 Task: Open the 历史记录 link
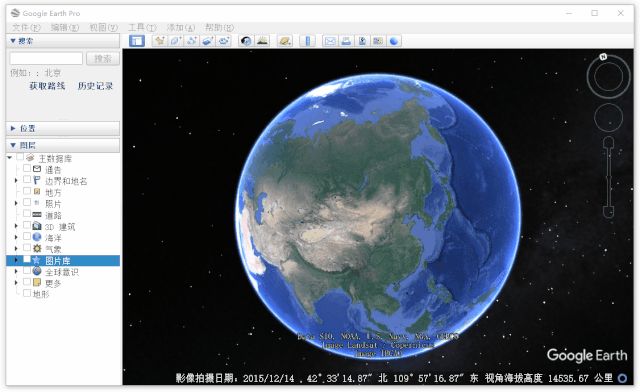click(x=95, y=86)
